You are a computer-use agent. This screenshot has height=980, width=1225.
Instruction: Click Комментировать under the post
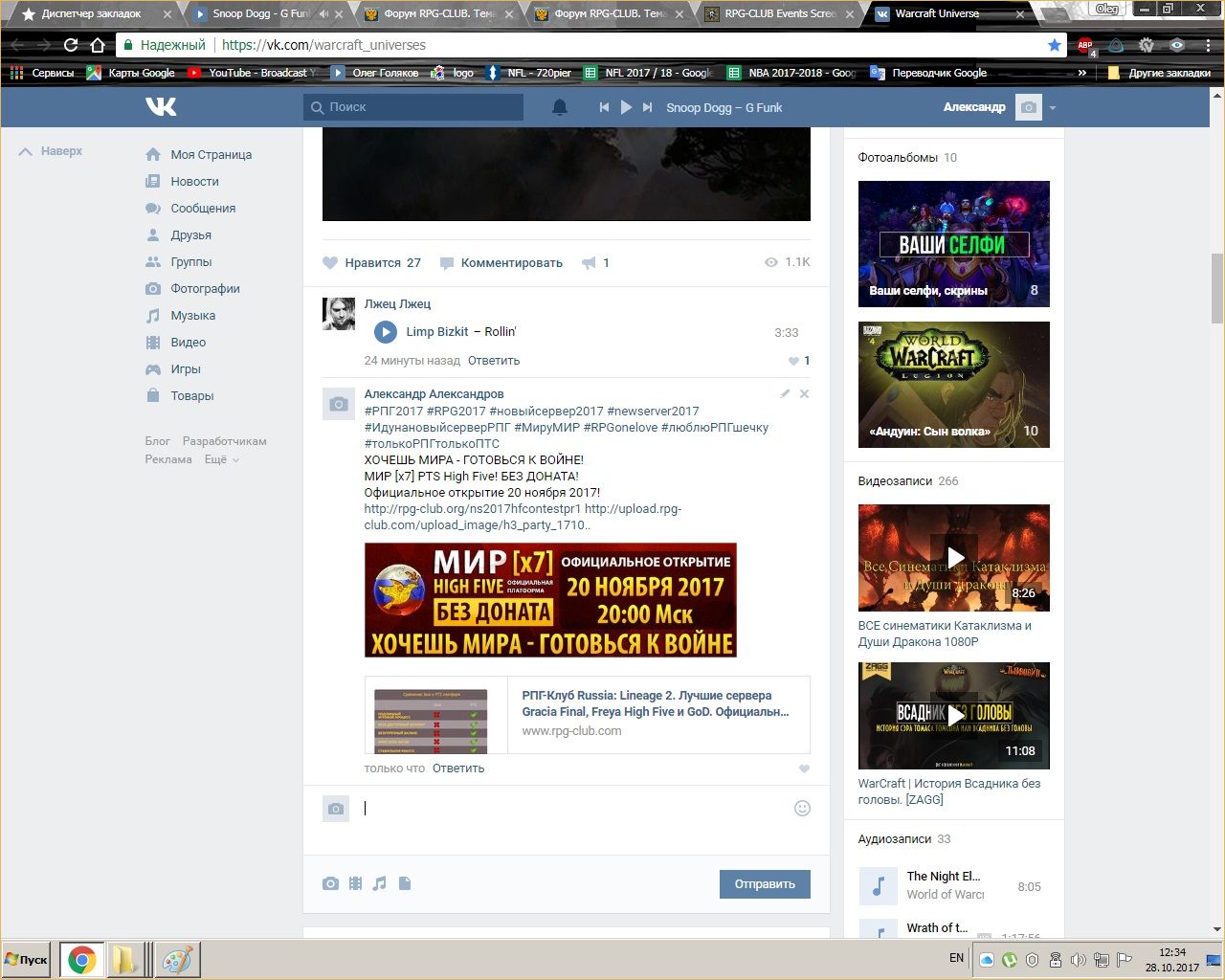click(501, 262)
